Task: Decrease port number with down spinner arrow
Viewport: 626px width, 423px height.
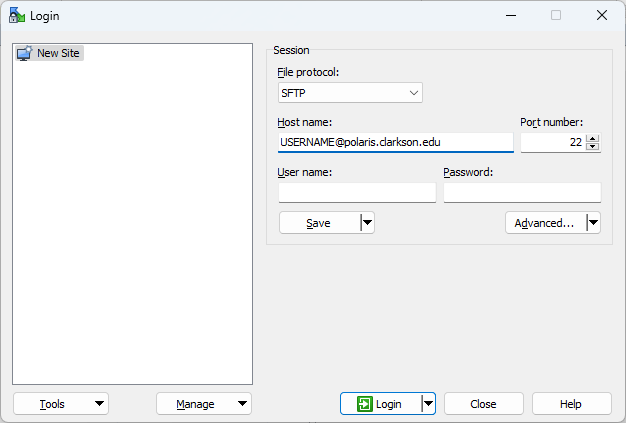Action: pos(593,147)
